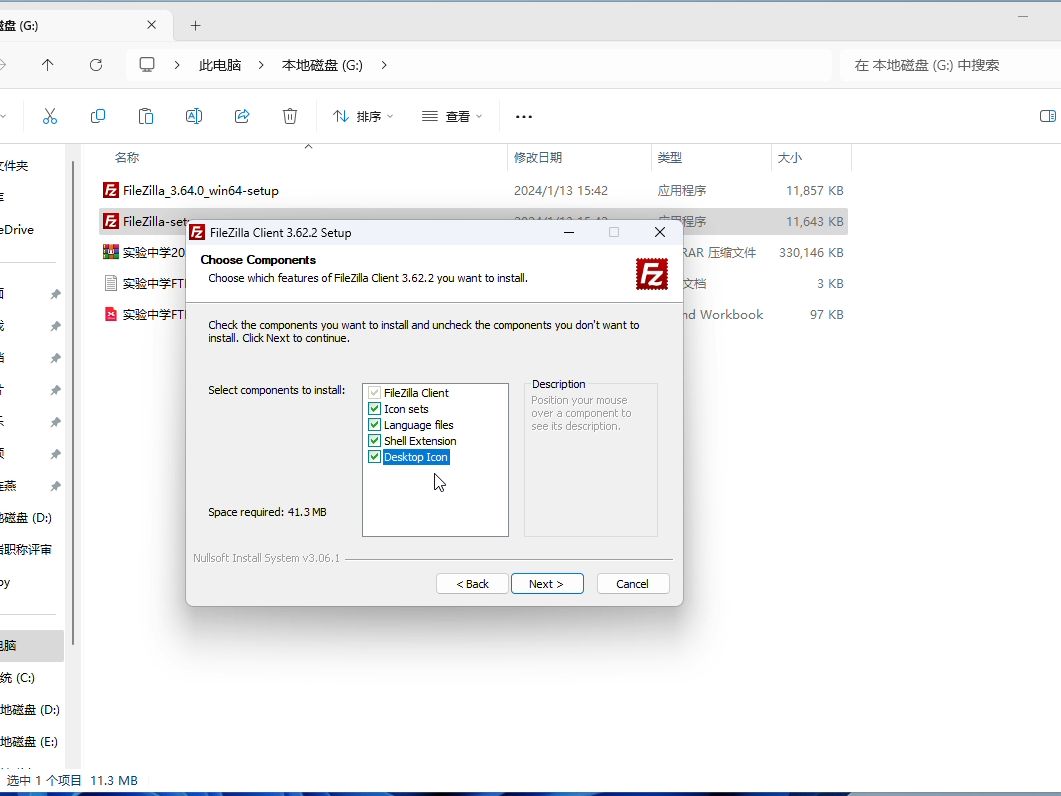Screen dimensions: 1061x796
Task: Click 本地磁盘 (G:) breadcrumb segment
Action: [x=322, y=65]
